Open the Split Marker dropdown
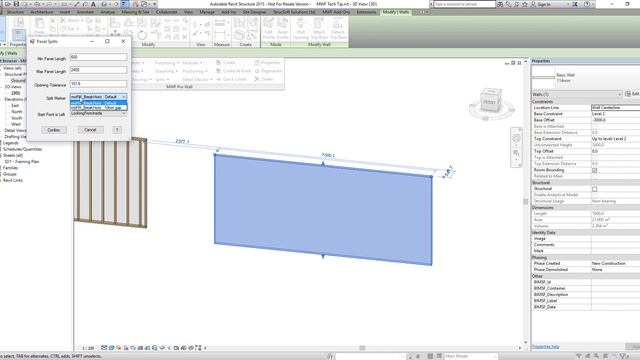 (98, 97)
